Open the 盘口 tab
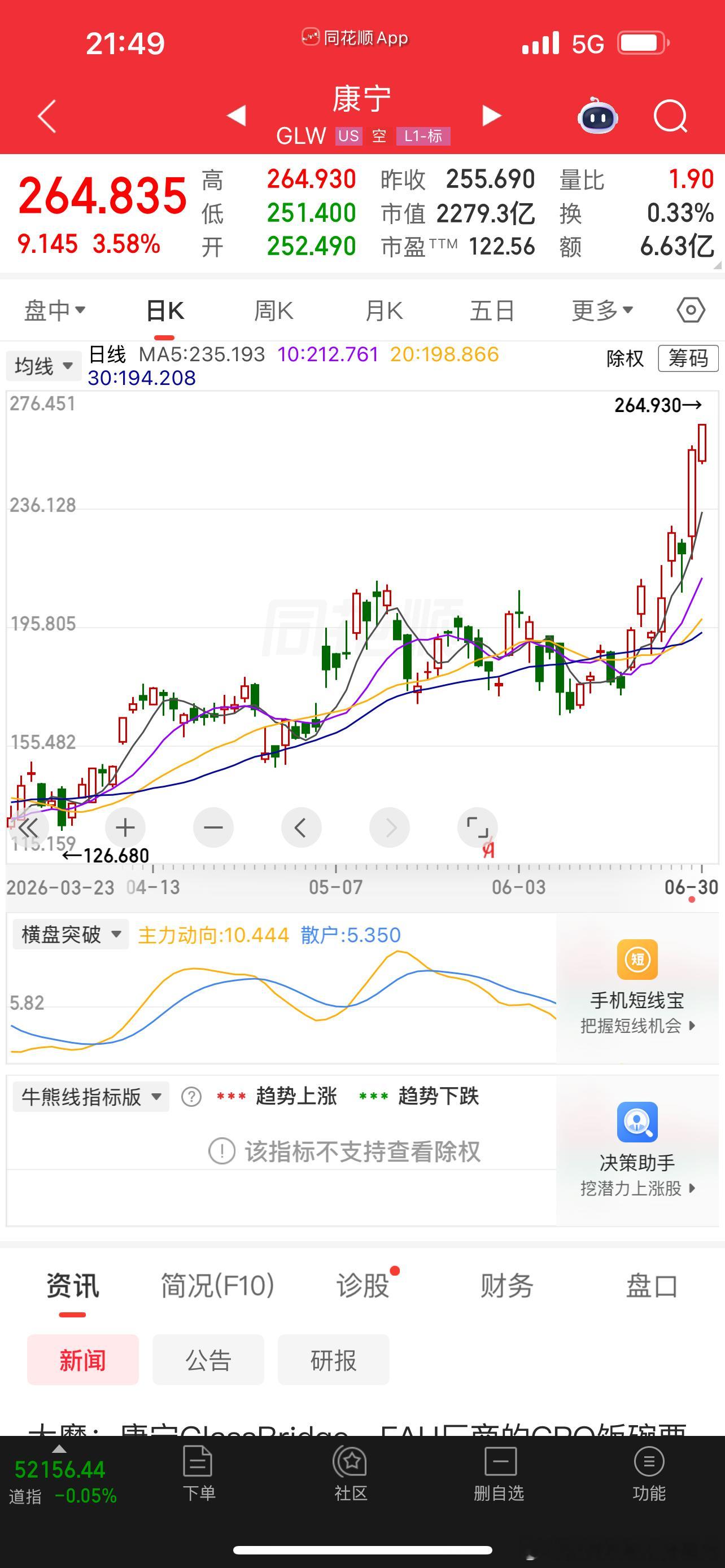Screen dimensions: 725x1568 tap(652, 1286)
